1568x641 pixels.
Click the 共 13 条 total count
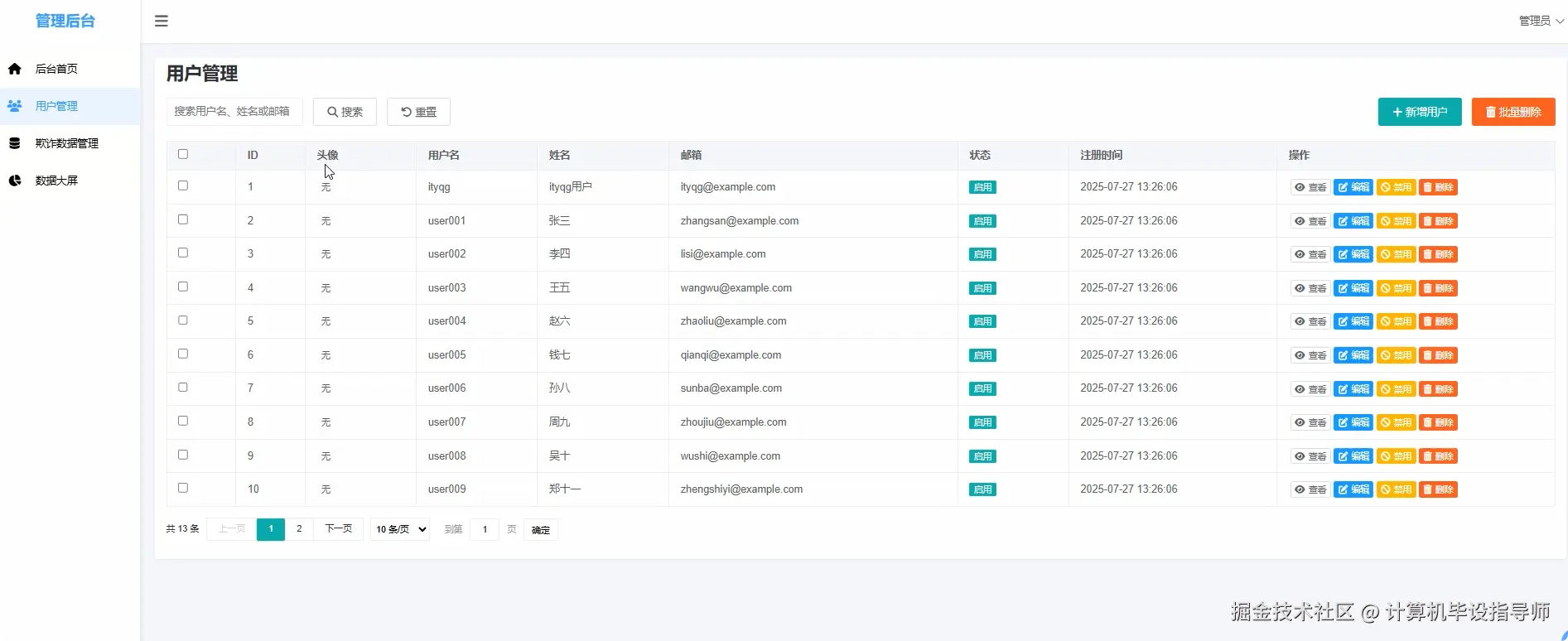[182, 529]
